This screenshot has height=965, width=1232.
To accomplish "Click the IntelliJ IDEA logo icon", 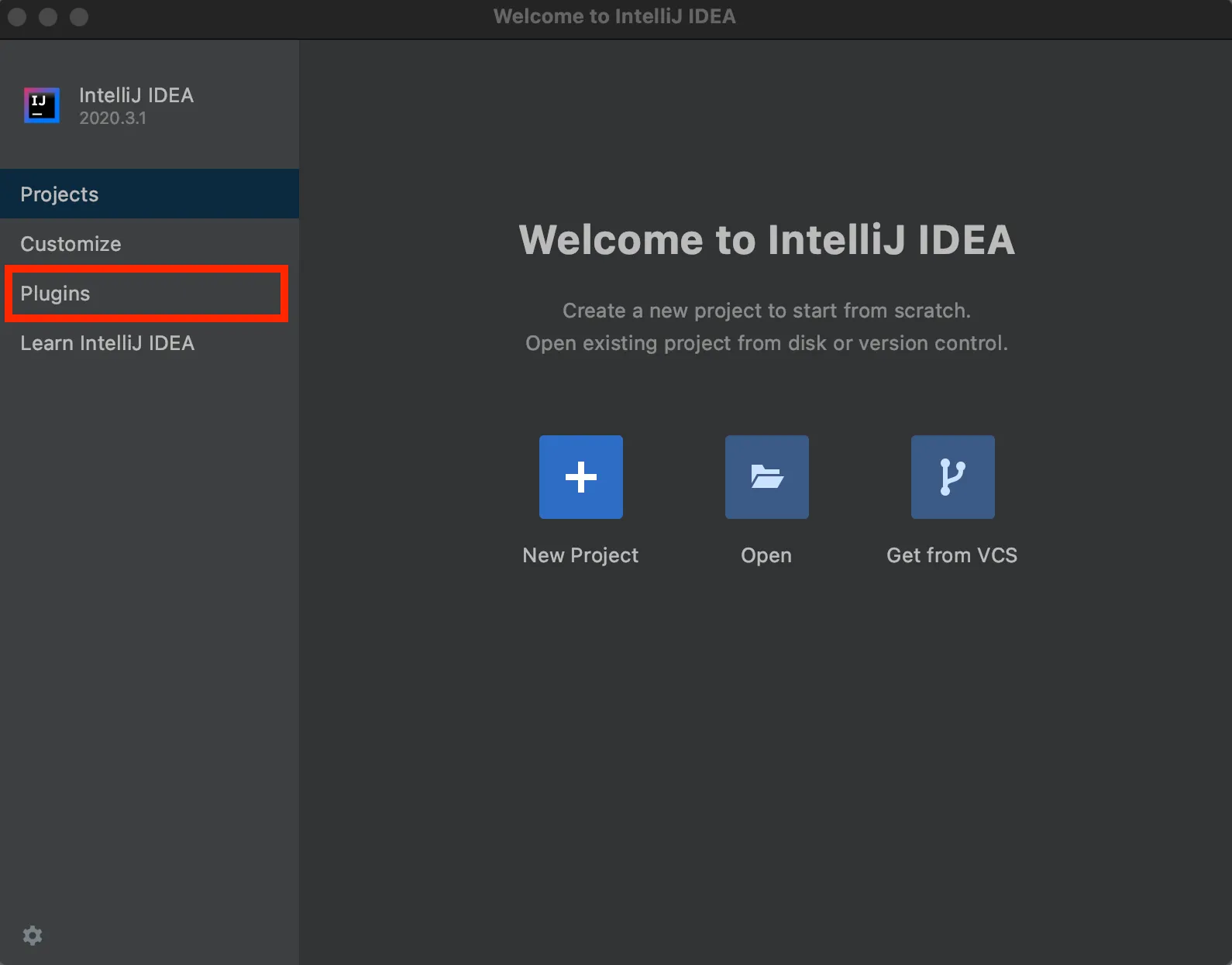I will click(42, 105).
